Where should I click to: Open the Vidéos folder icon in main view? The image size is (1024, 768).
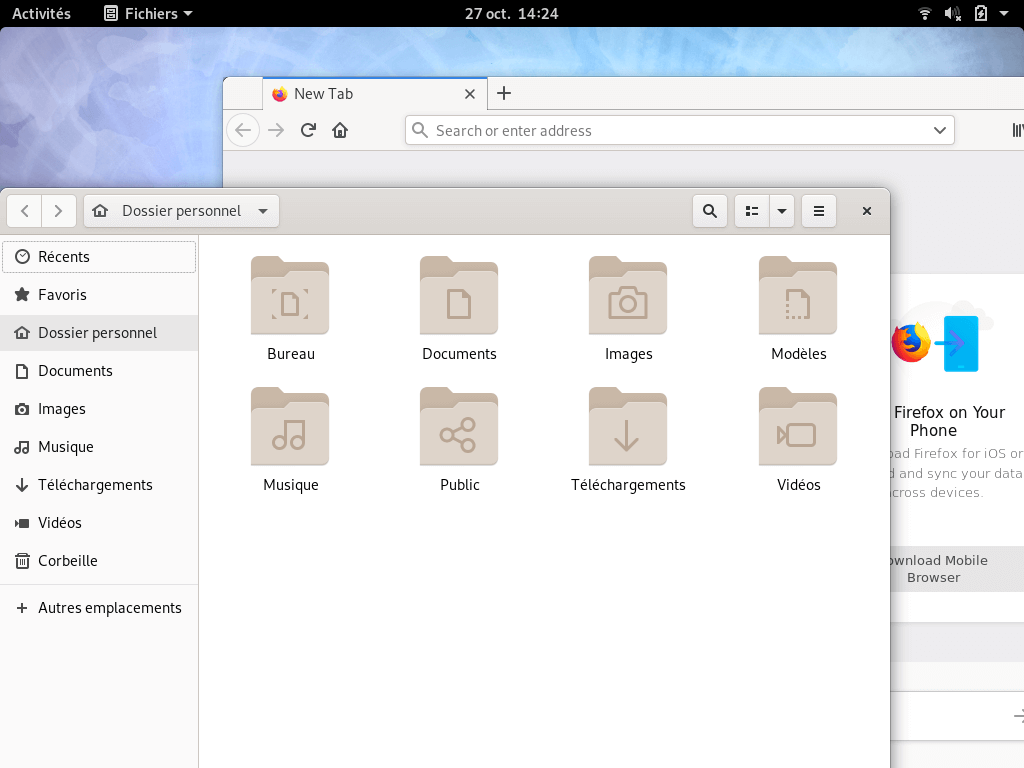797,426
